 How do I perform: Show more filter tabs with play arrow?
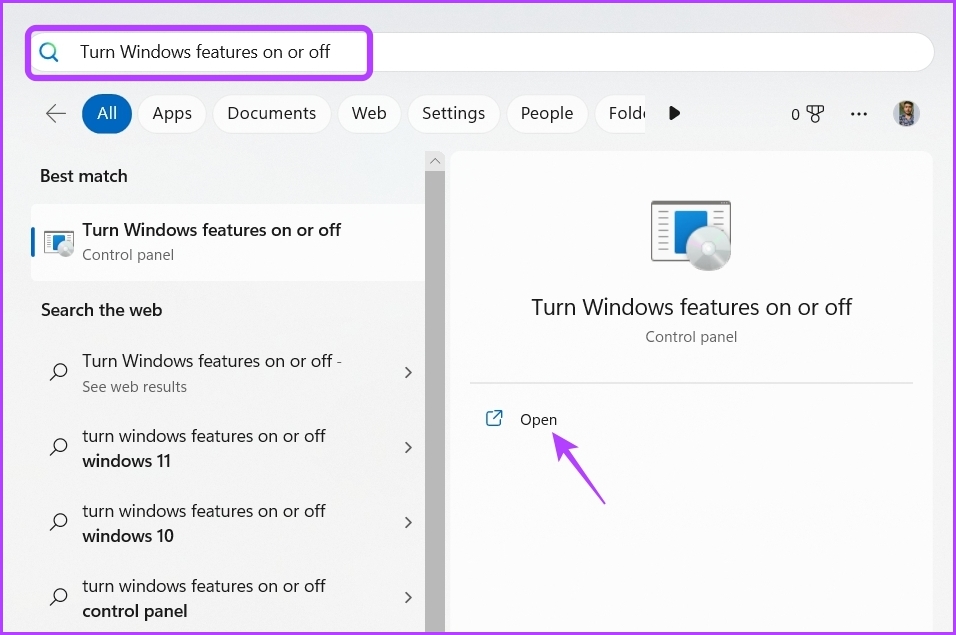[674, 113]
